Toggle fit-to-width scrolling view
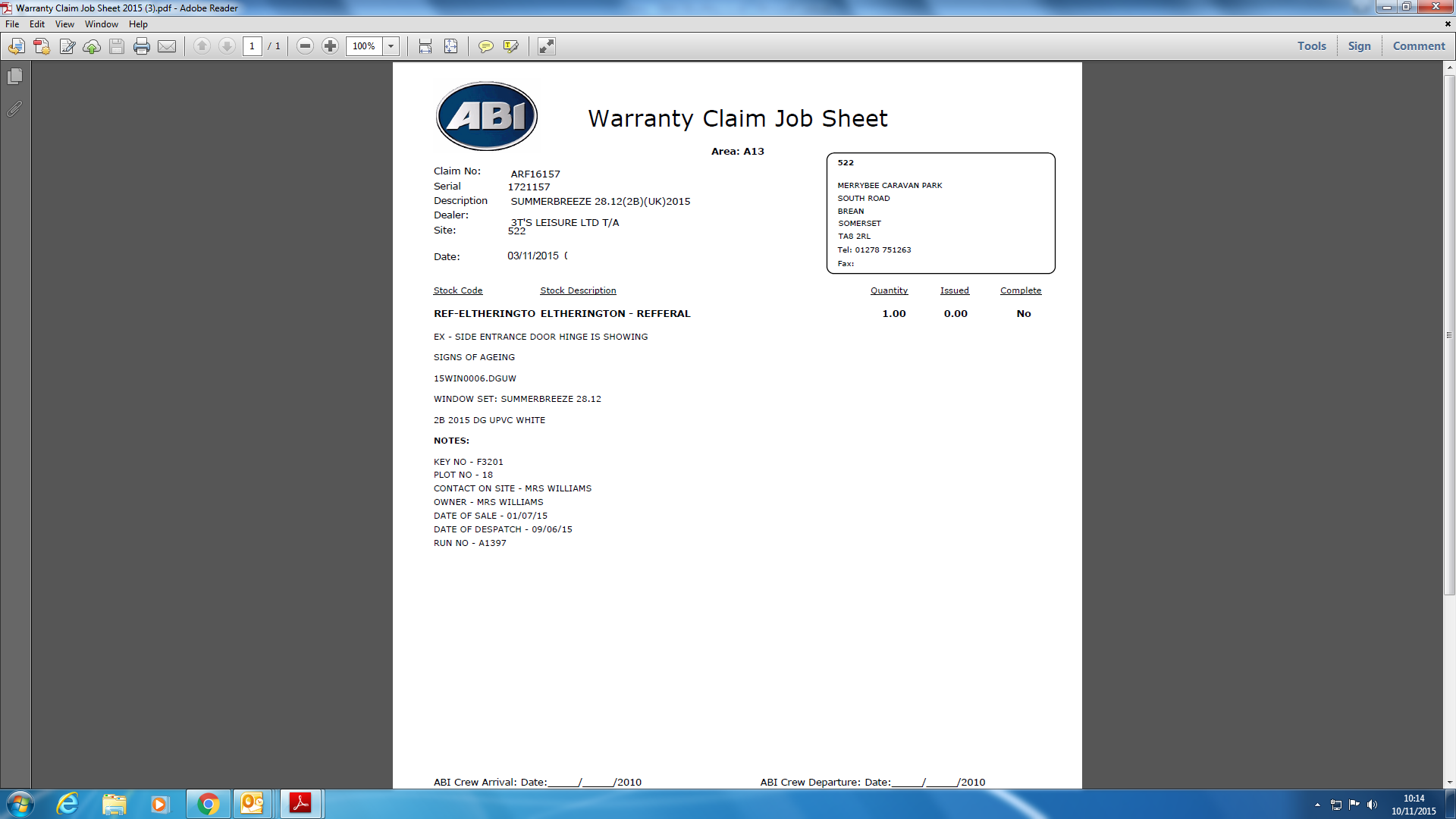The width and height of the screenshot is (1456, 819). (425, 46)
